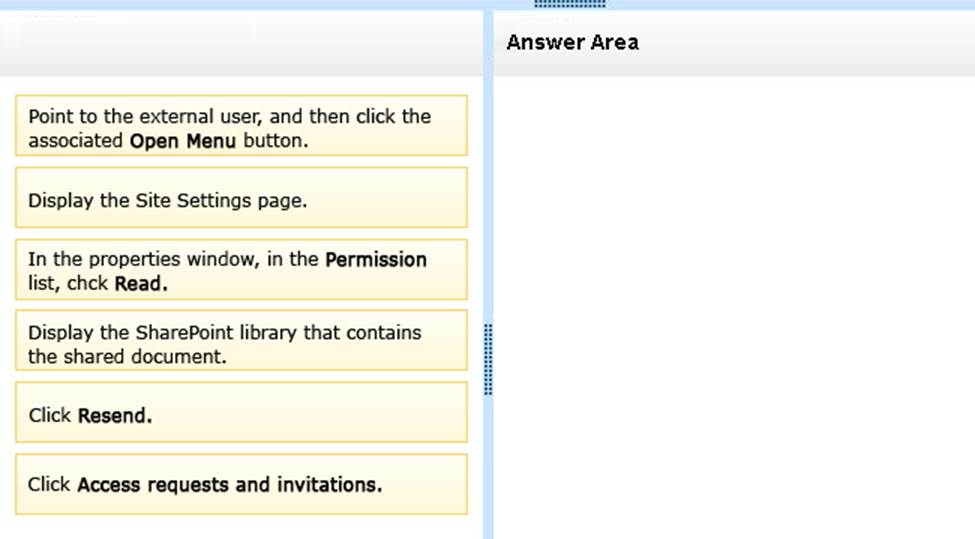975x539 pixels.
Task: Select the 'In the properties window' step
Action: tap(241, 270)
